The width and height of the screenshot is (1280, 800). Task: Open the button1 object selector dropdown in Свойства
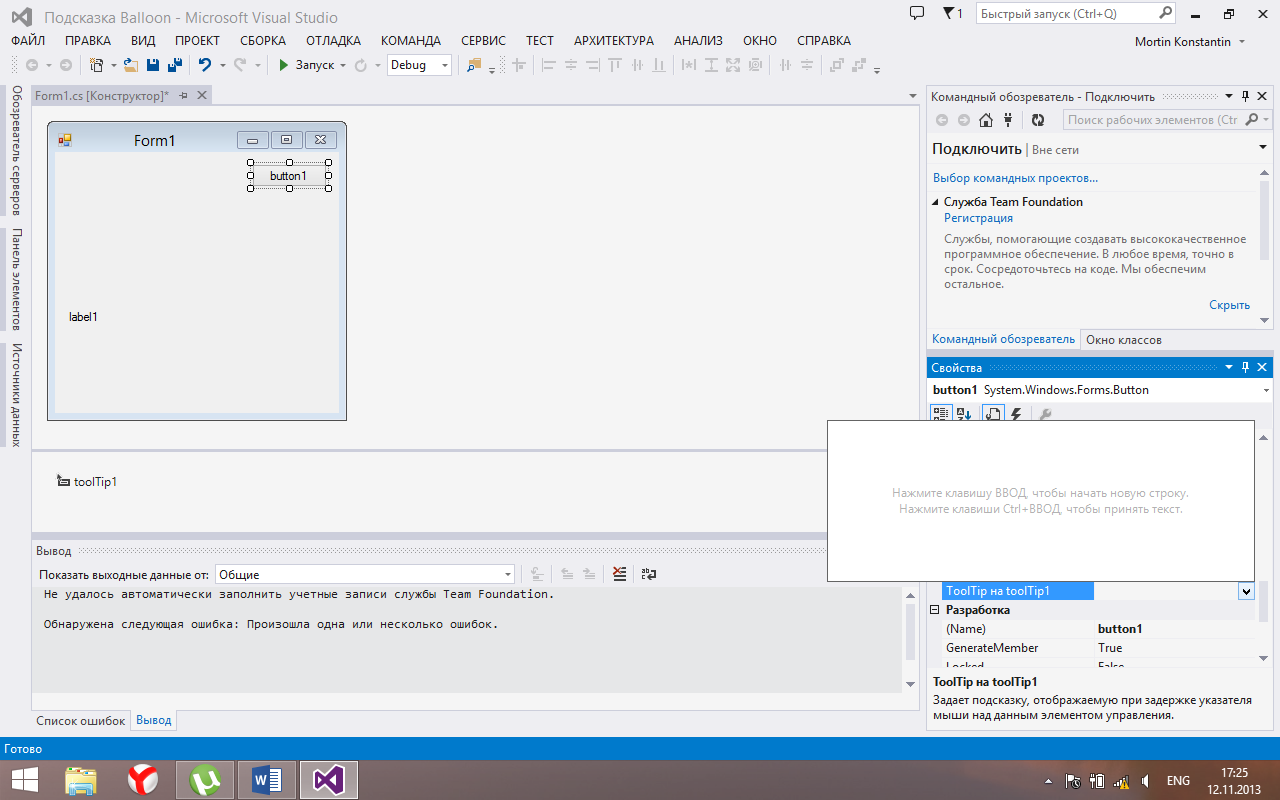(1266, 390)
